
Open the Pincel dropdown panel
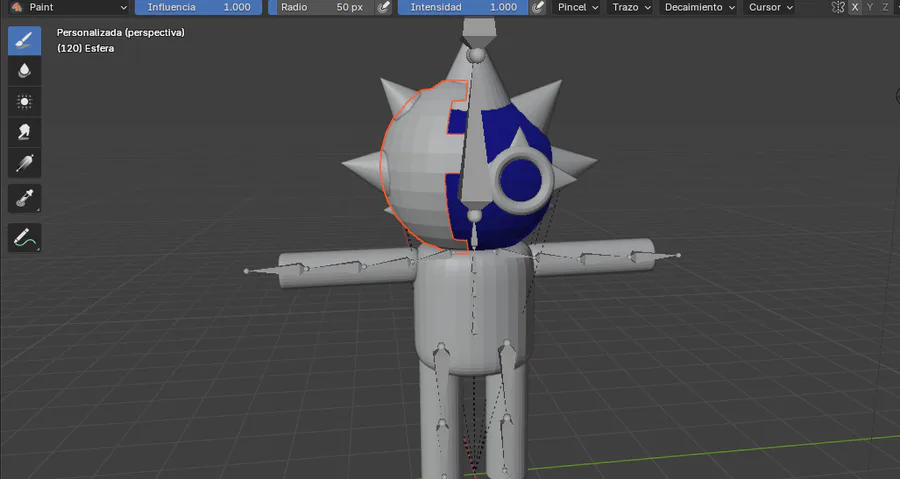click(x=578, y=7)
